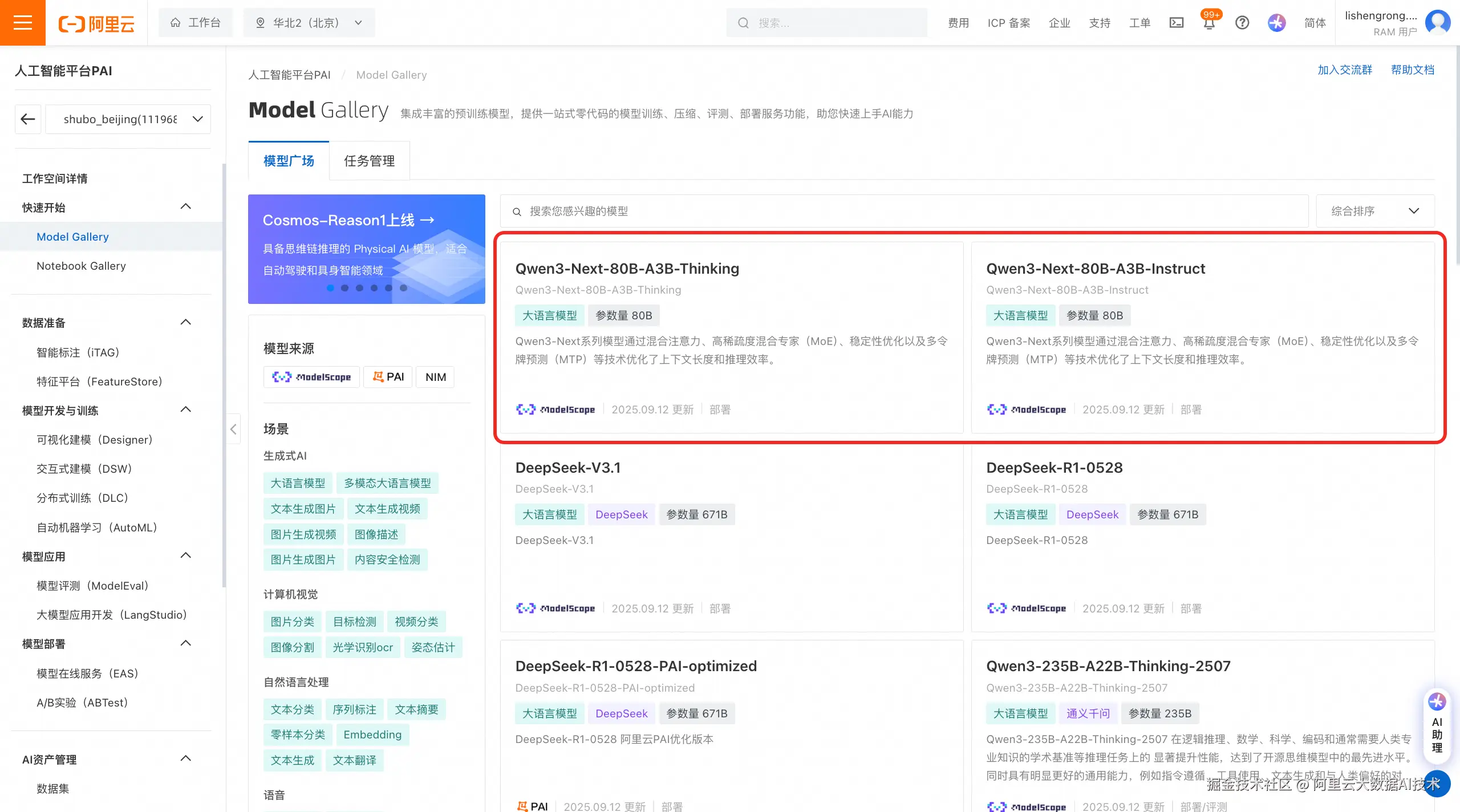Click the PAI logo on DeepSeek-R1-0528-PAI-optimized card

coord(532,806)
